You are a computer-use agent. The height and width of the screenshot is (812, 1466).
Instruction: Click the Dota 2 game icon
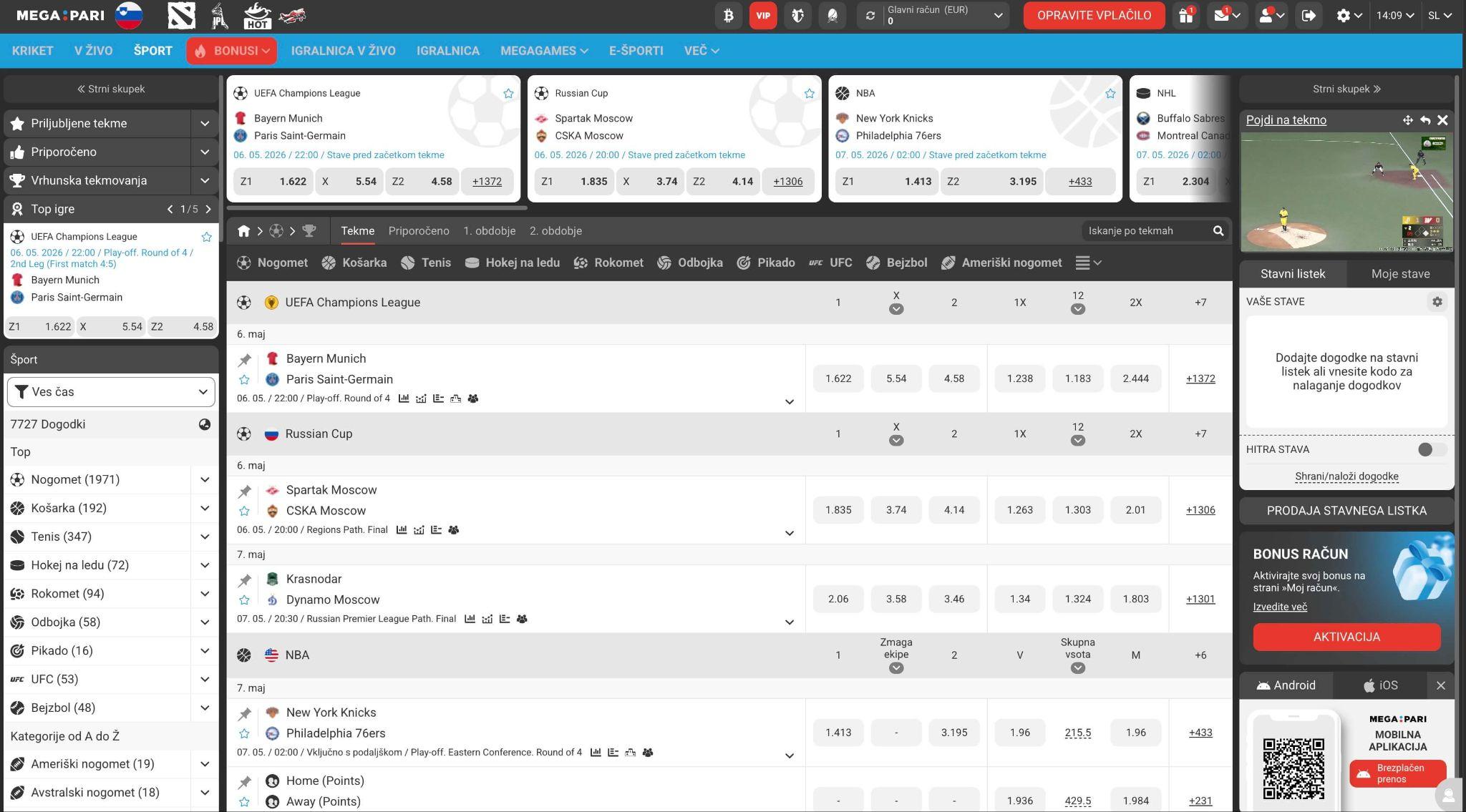(181, 15)
